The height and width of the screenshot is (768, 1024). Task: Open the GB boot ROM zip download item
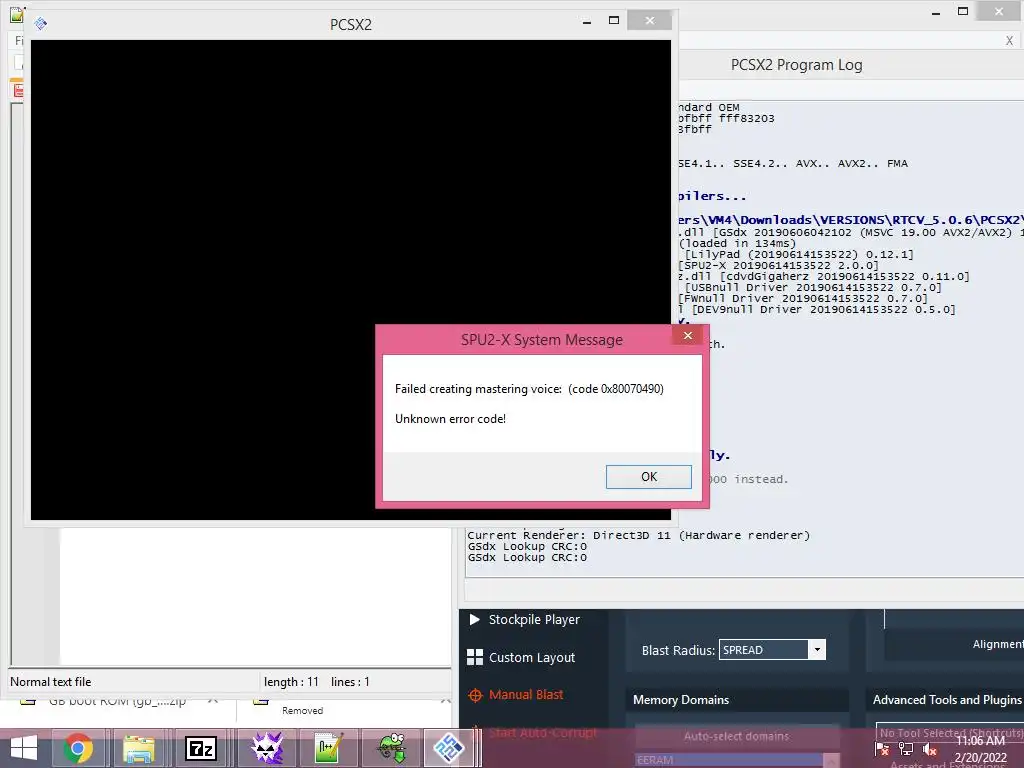click(118, 701)
